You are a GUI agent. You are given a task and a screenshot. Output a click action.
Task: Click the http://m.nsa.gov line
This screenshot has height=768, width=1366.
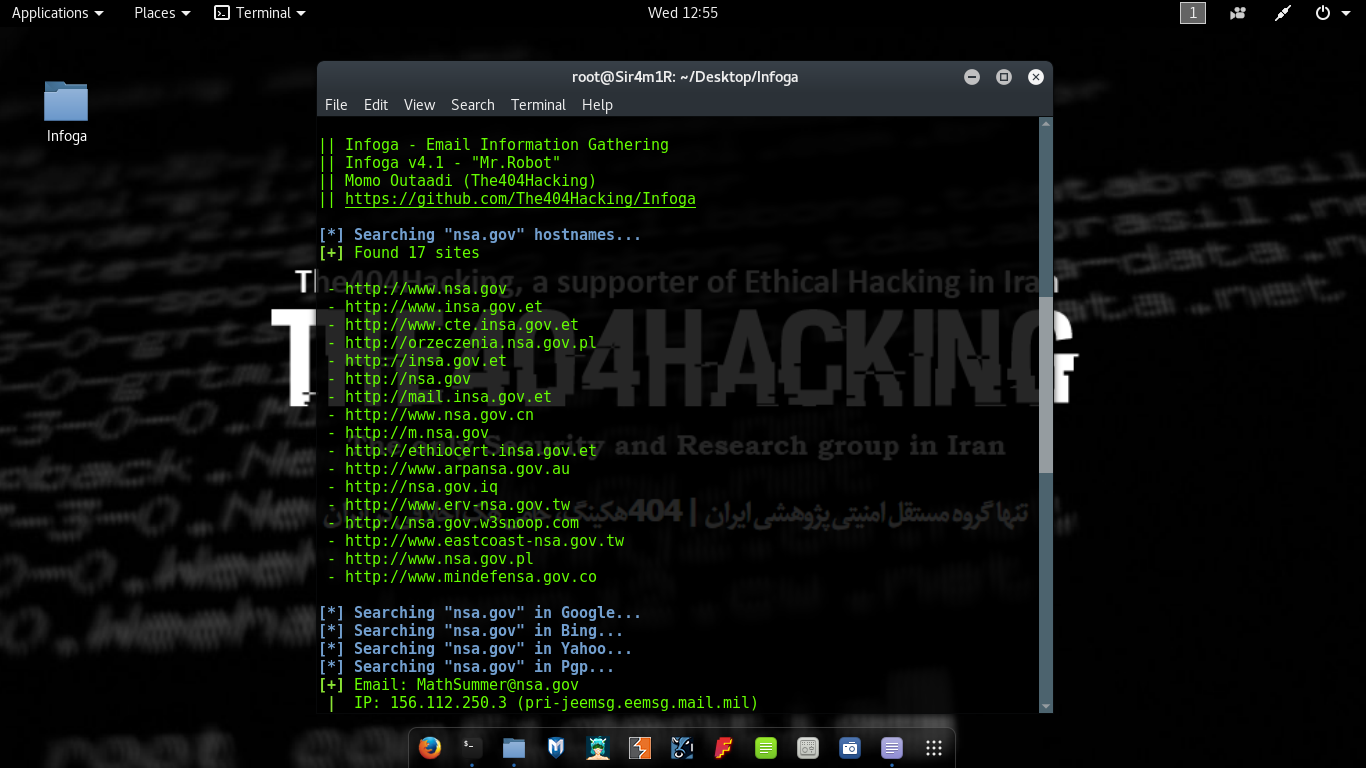[417, 433]
